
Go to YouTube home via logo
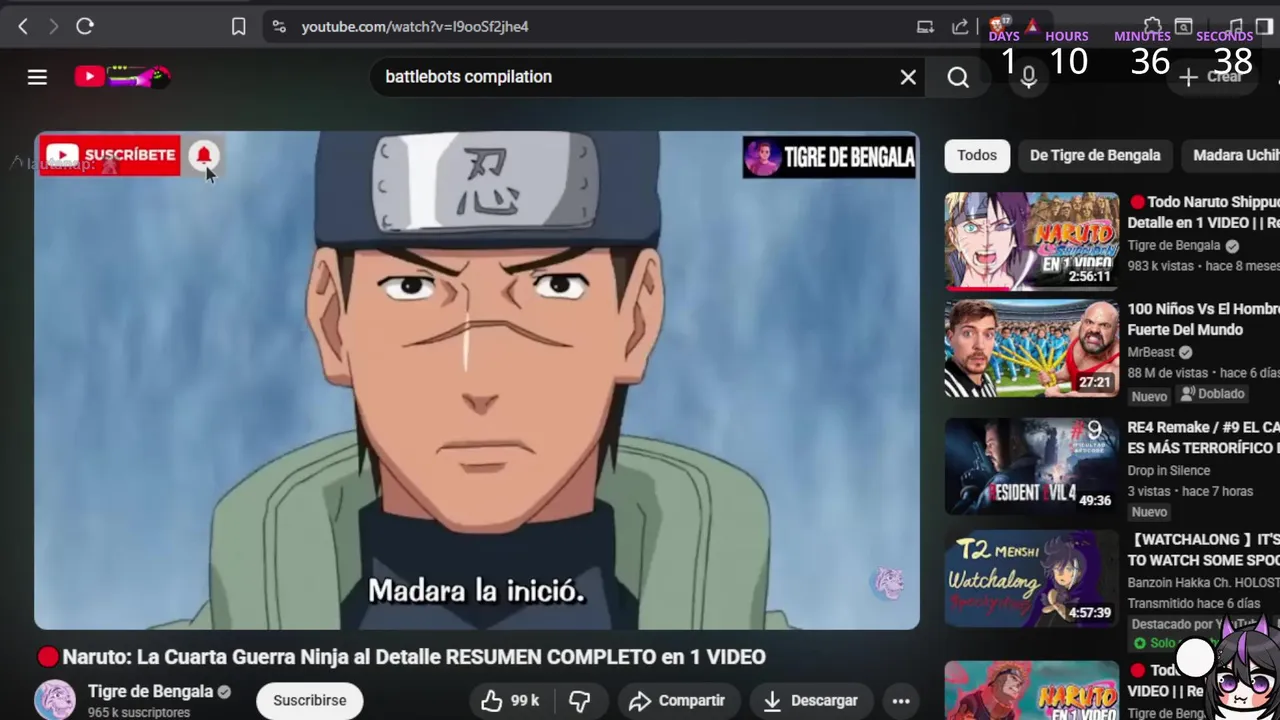[x=122, y=76]
